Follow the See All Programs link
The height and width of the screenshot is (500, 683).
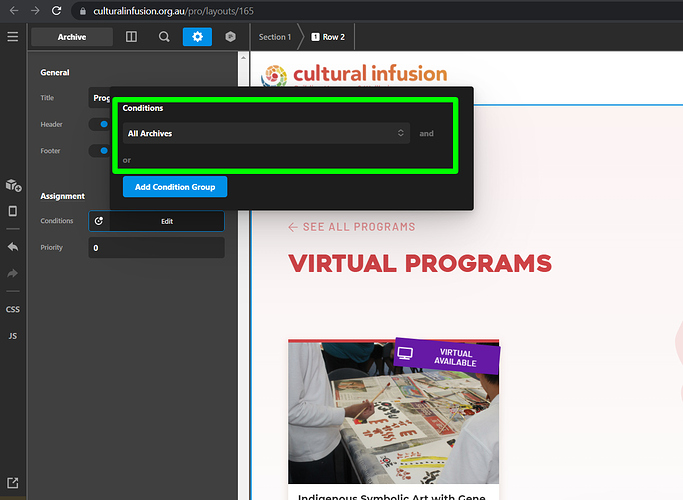(351, 227)
